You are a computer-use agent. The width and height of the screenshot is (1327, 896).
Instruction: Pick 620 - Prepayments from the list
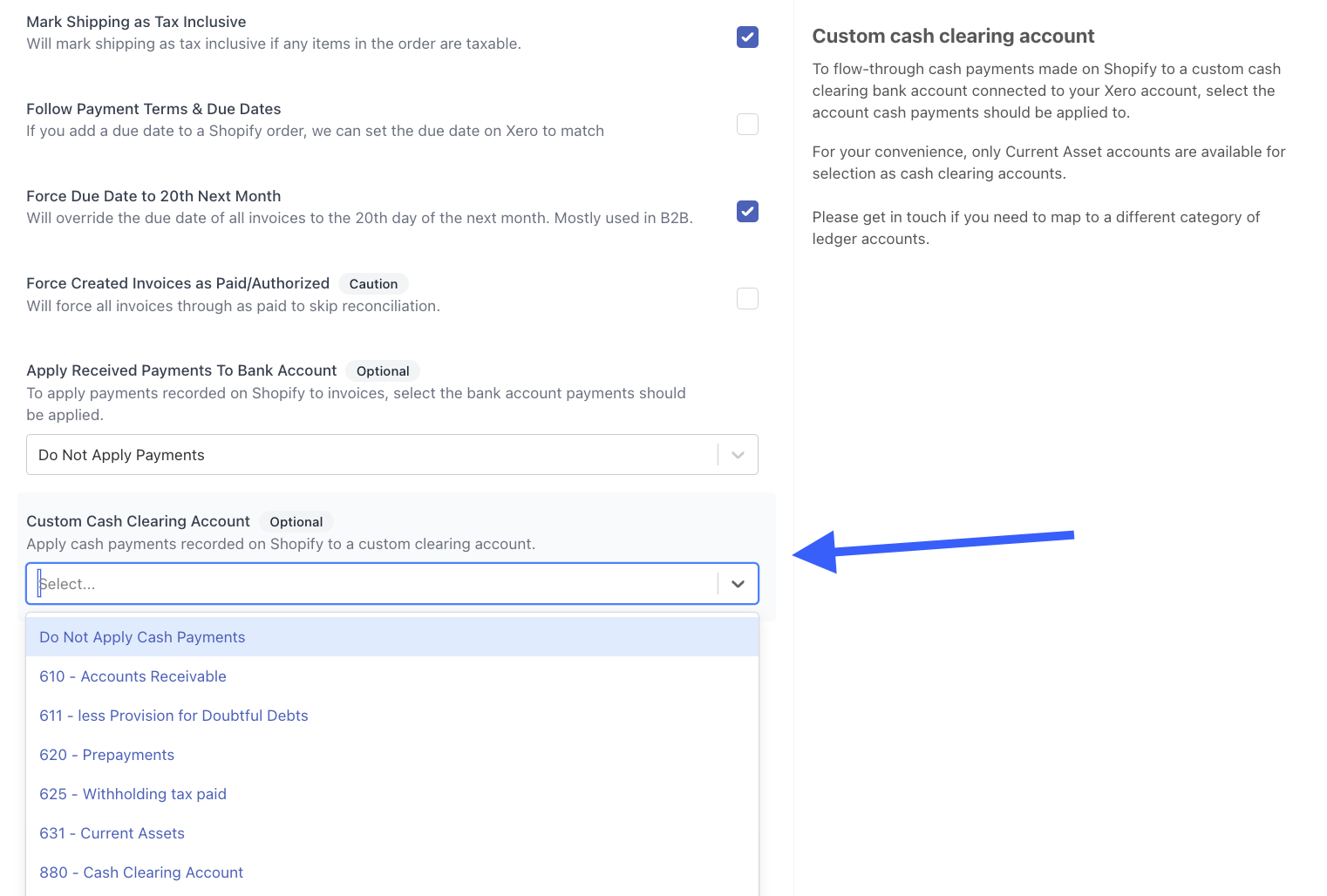pyautogui.click(x=106, y=755)
